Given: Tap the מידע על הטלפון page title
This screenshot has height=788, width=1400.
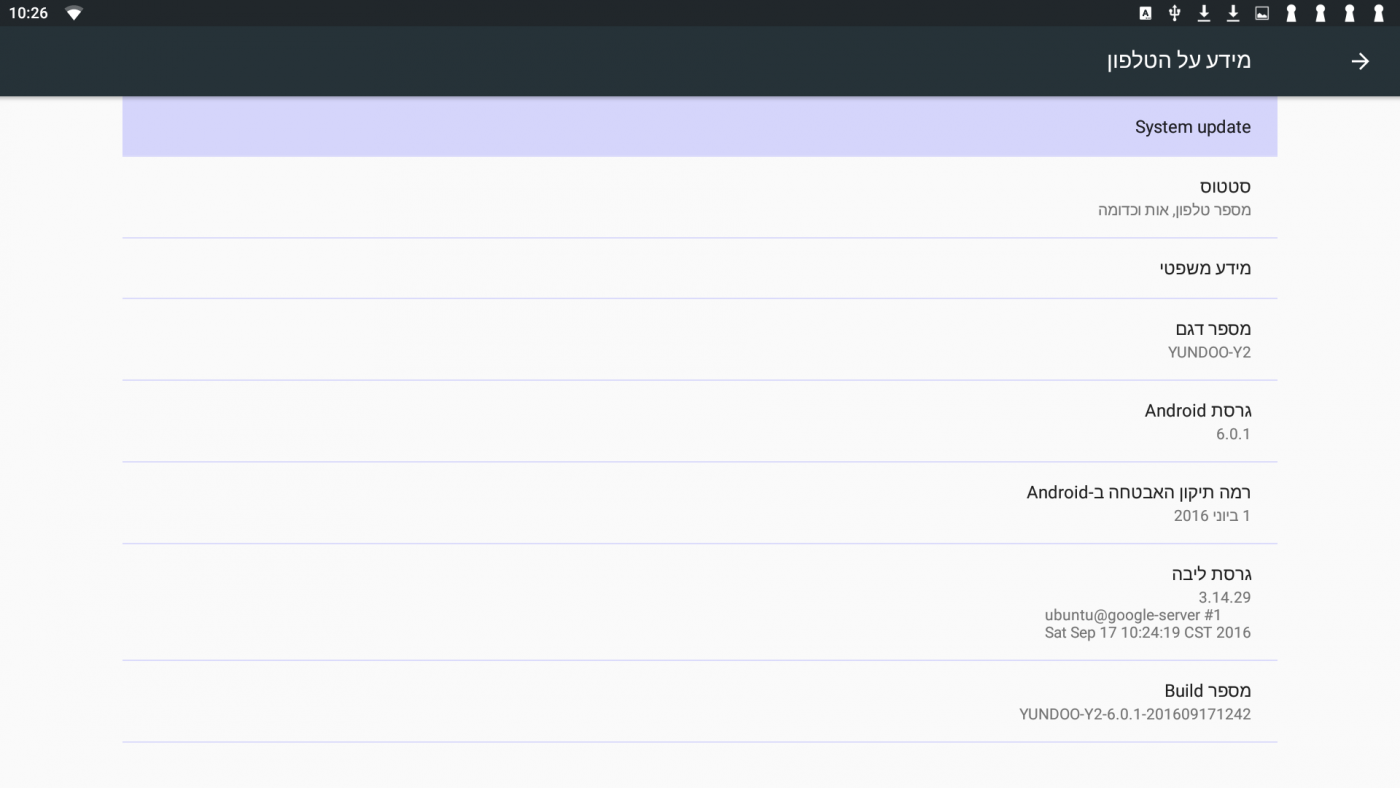Looking at the screenshot, I should pos(1178,61).
